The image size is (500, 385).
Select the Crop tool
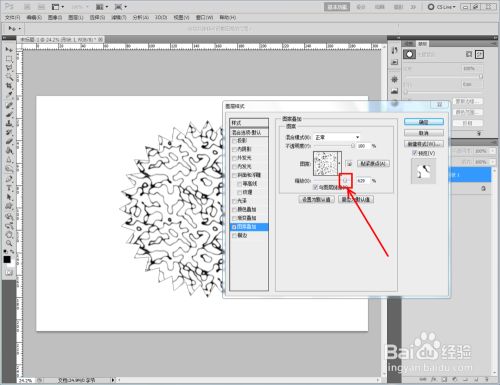(9, 86)
